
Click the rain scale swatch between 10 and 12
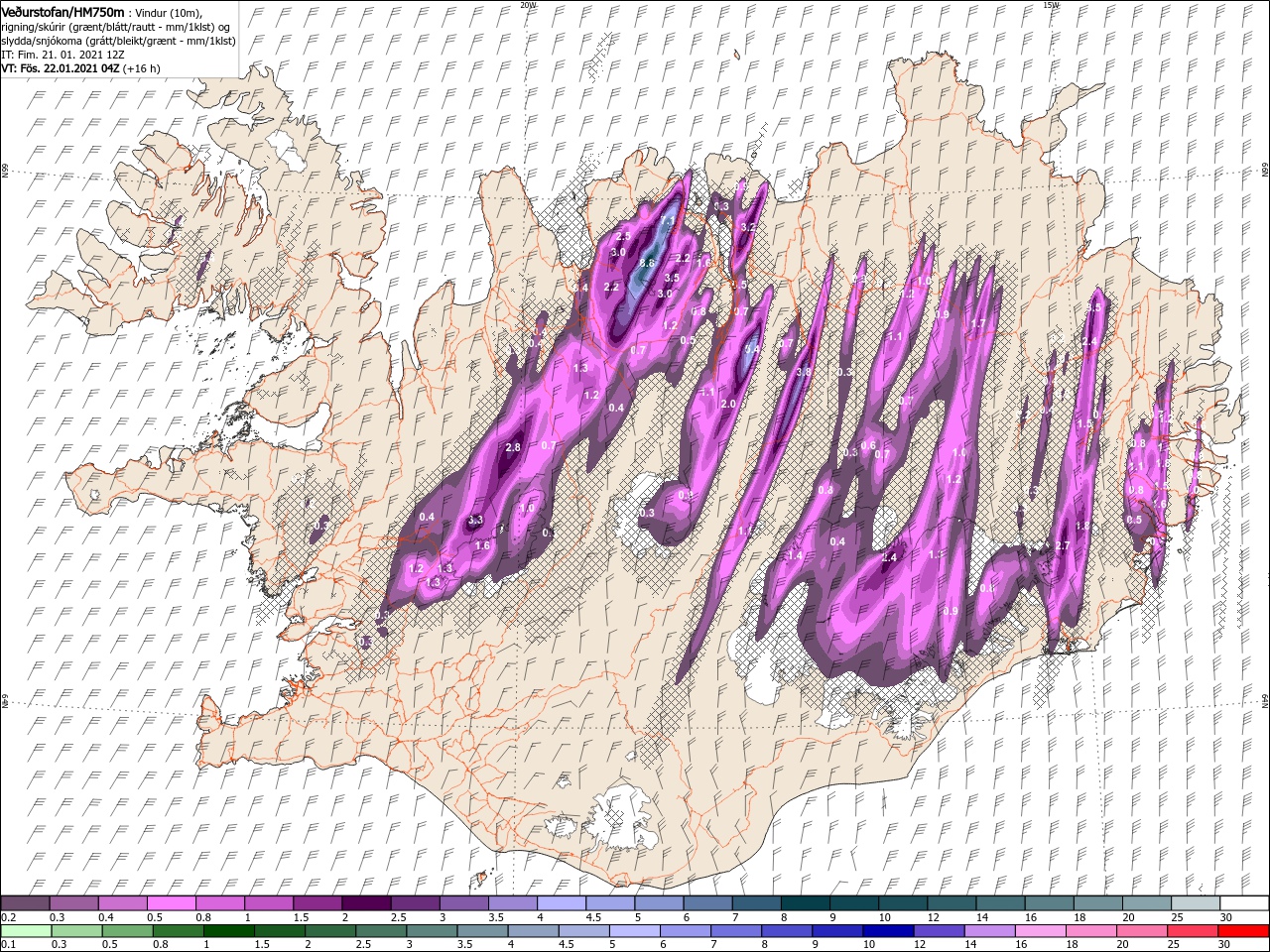click(x=889, y=930)
